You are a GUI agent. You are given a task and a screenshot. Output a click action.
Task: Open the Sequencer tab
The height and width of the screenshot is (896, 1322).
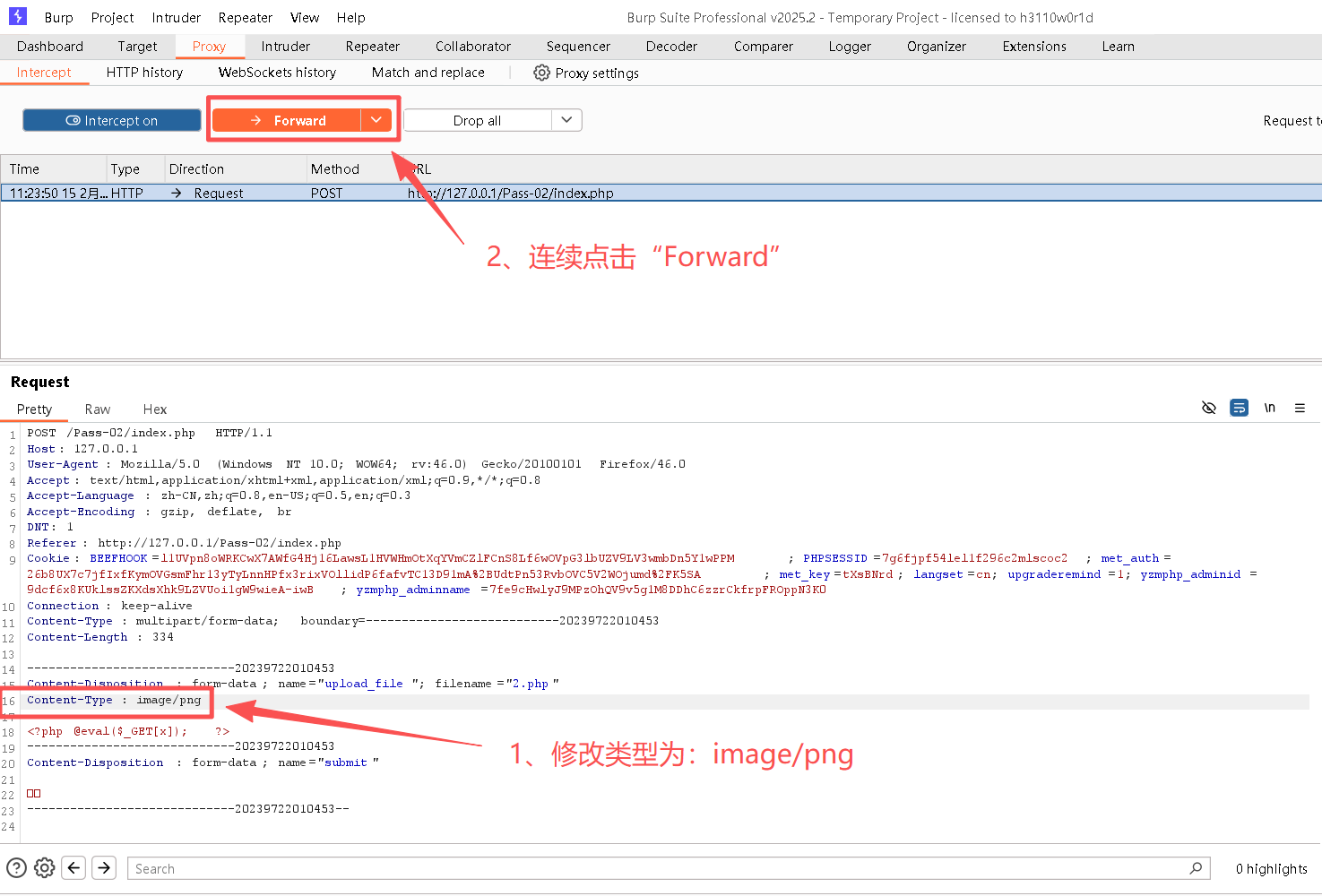pyautogui.click(x=578, y=47)
